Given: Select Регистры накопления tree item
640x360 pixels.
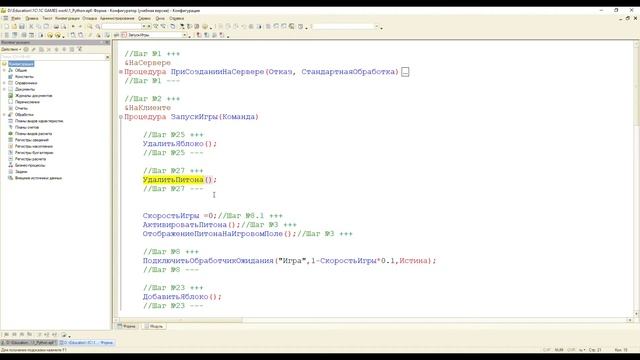Looking at the screenshot, I should point(34,146).
